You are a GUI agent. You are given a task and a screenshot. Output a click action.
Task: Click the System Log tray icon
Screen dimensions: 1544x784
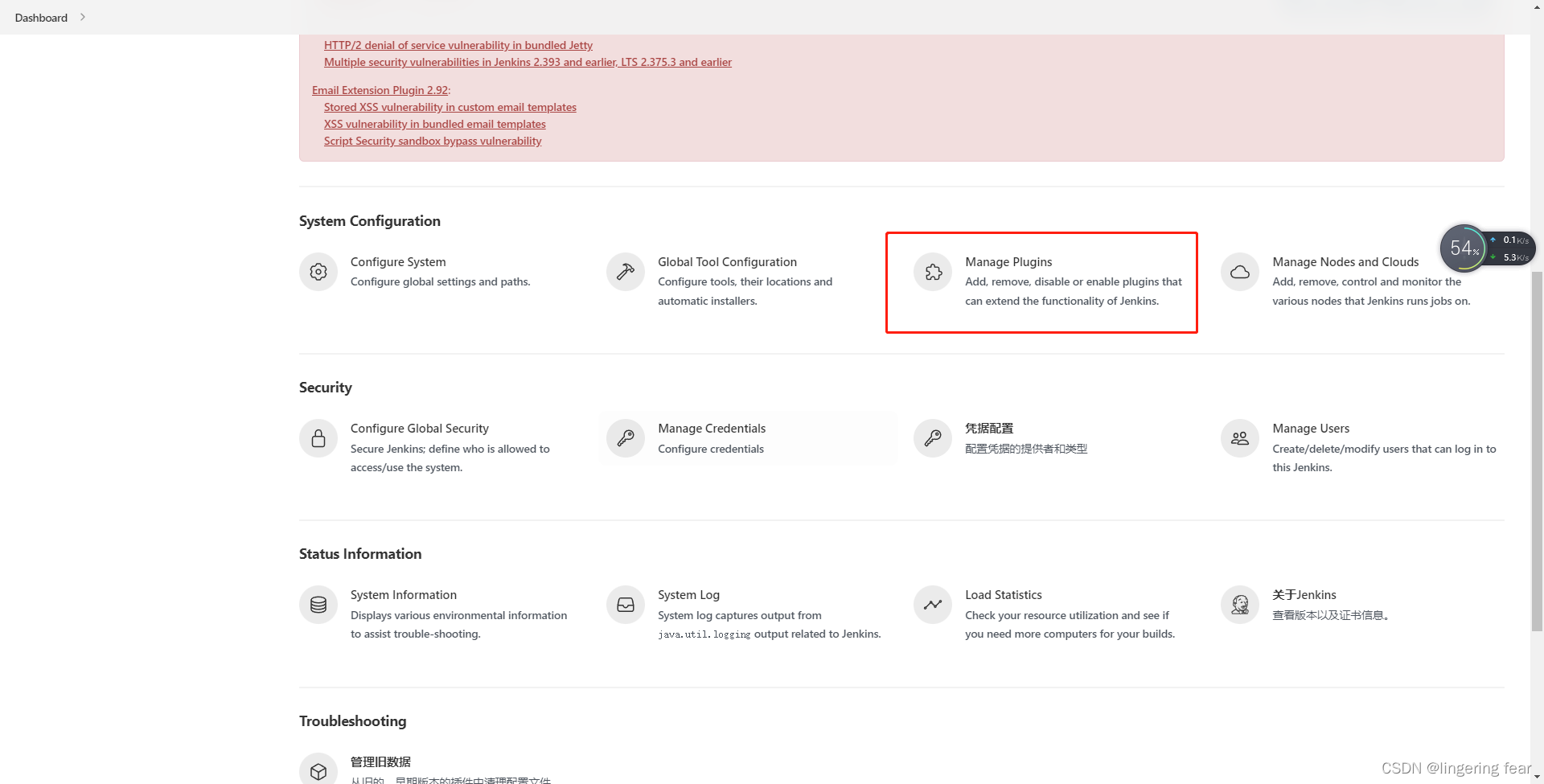click(626, 605)
